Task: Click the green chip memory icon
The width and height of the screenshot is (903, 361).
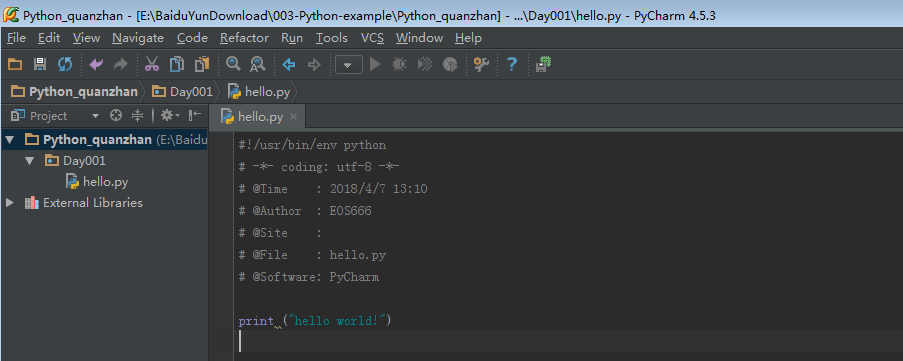Action: tap(543, 64)
